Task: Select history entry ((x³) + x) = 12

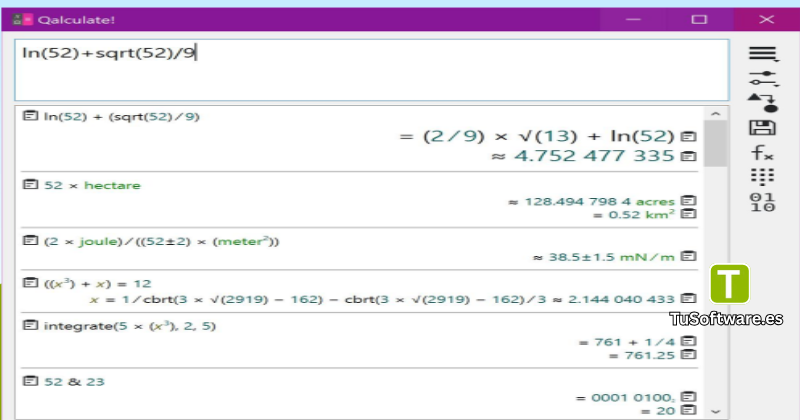Action: pyautogui.click(x=97, y=284)
